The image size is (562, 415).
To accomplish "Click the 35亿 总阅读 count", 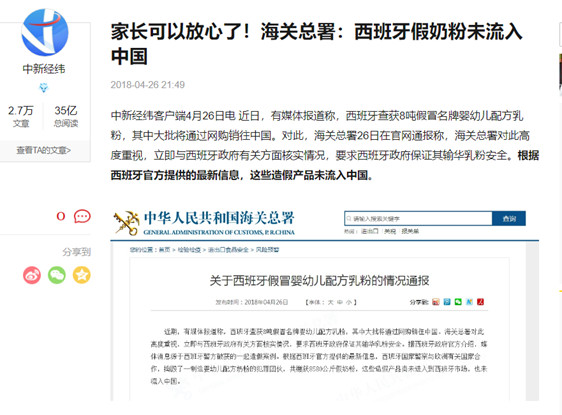I will [66, 116].
